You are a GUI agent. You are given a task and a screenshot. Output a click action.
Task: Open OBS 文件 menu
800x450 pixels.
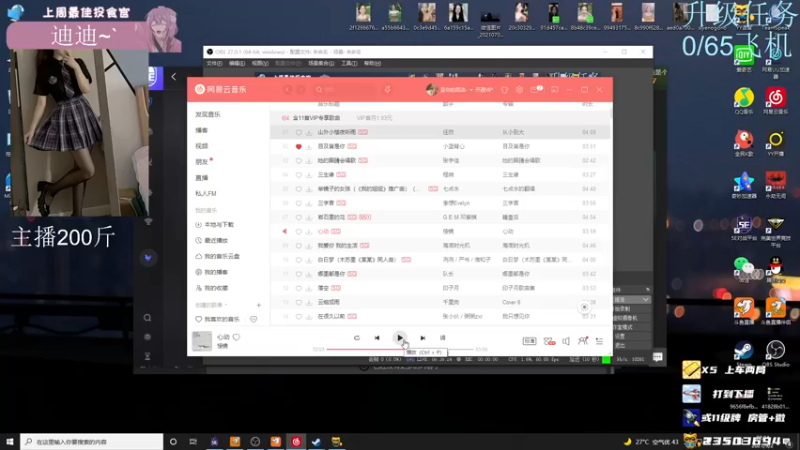tap(214, 63)
